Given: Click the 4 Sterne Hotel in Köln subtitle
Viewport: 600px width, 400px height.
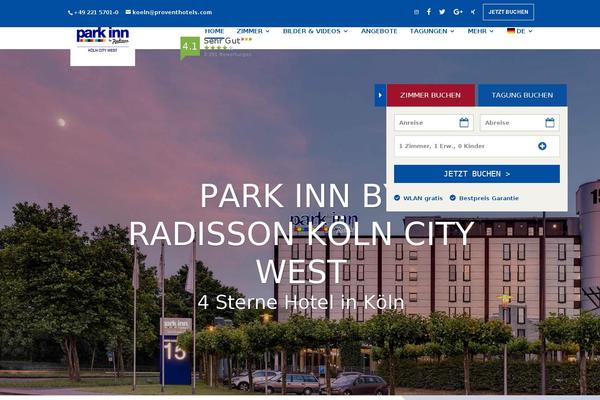Looking at the screenshot, I should pyautogui.click(x=301, y=302).
